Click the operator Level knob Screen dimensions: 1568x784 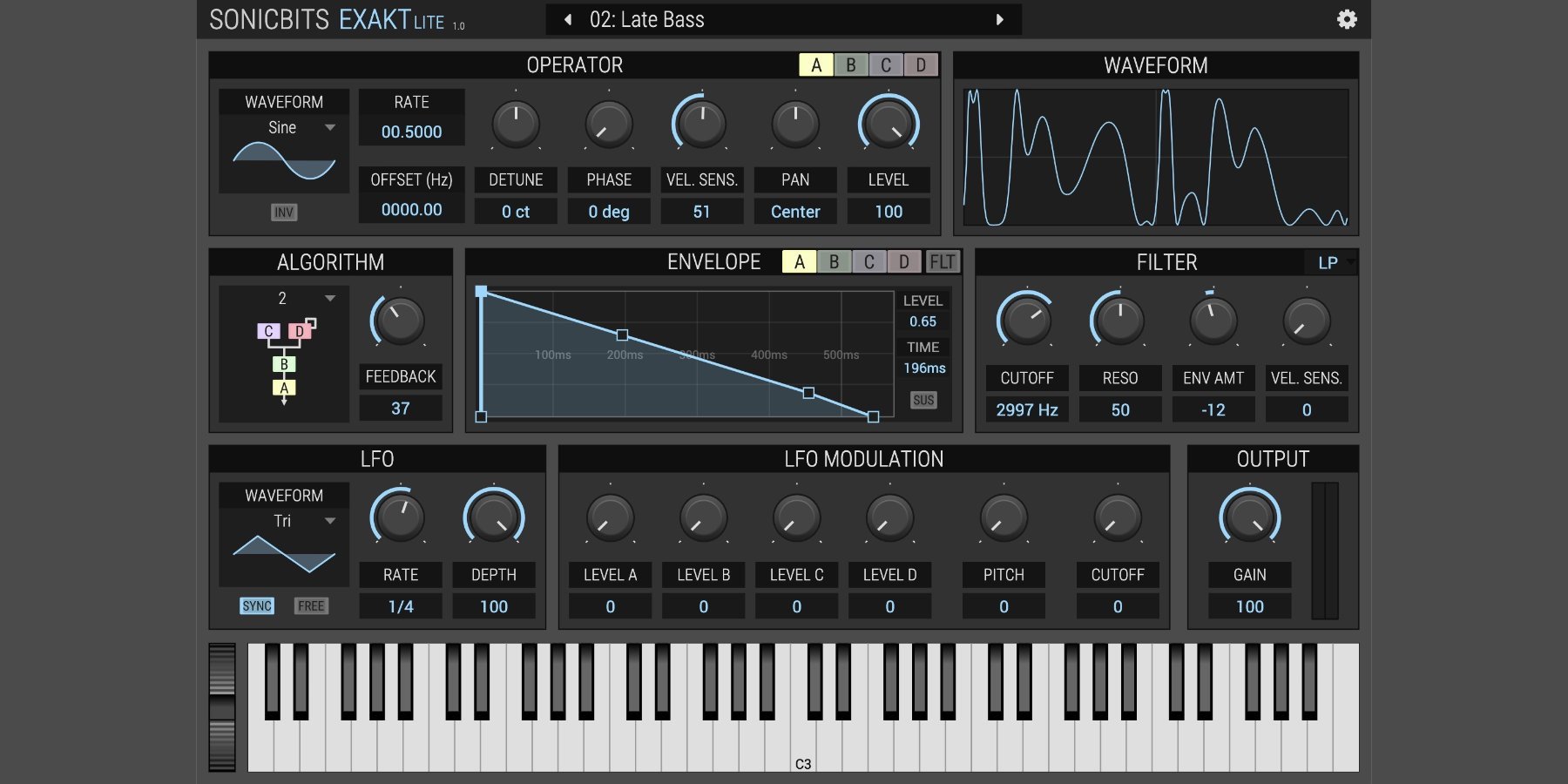point(888,125)
